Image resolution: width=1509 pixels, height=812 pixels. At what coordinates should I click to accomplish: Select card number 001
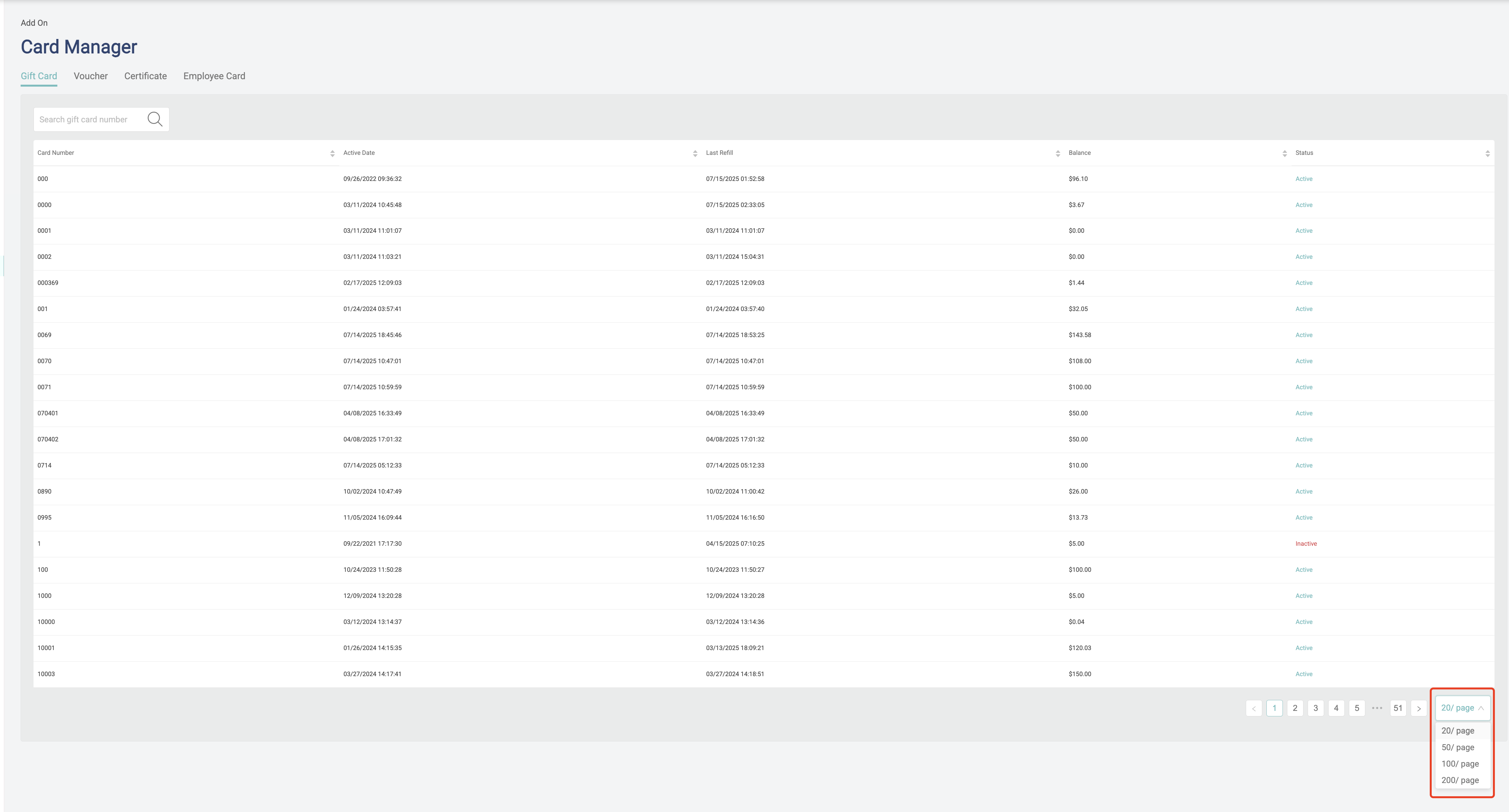43,308
